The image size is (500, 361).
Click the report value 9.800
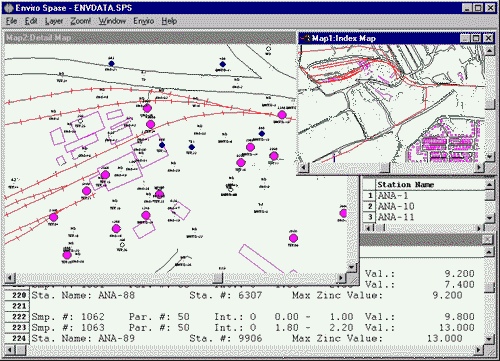pos(459,317)
